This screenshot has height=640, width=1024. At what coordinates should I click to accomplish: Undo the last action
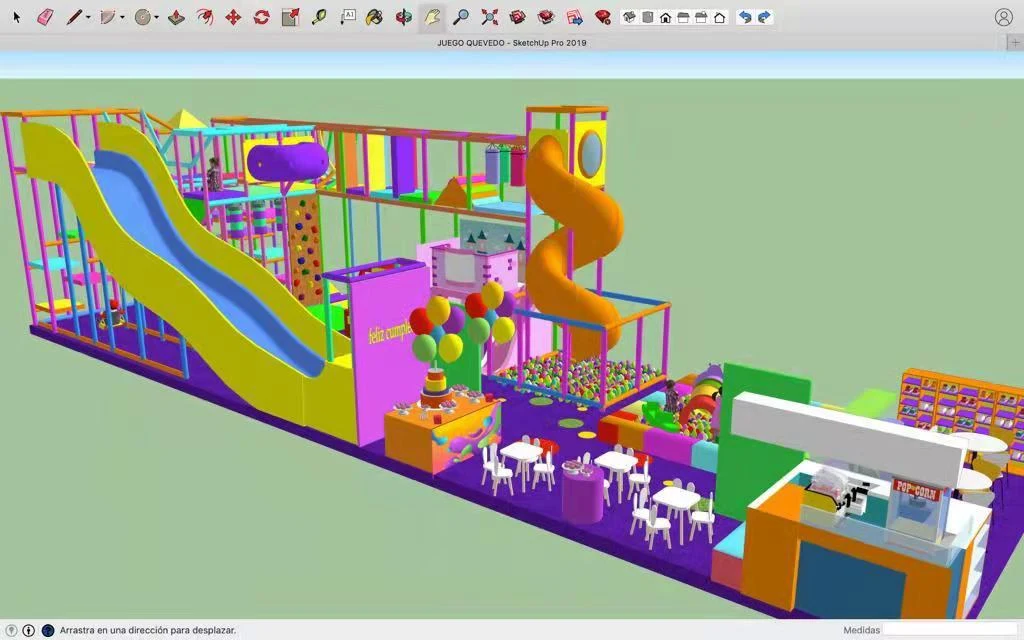[745, 18]
